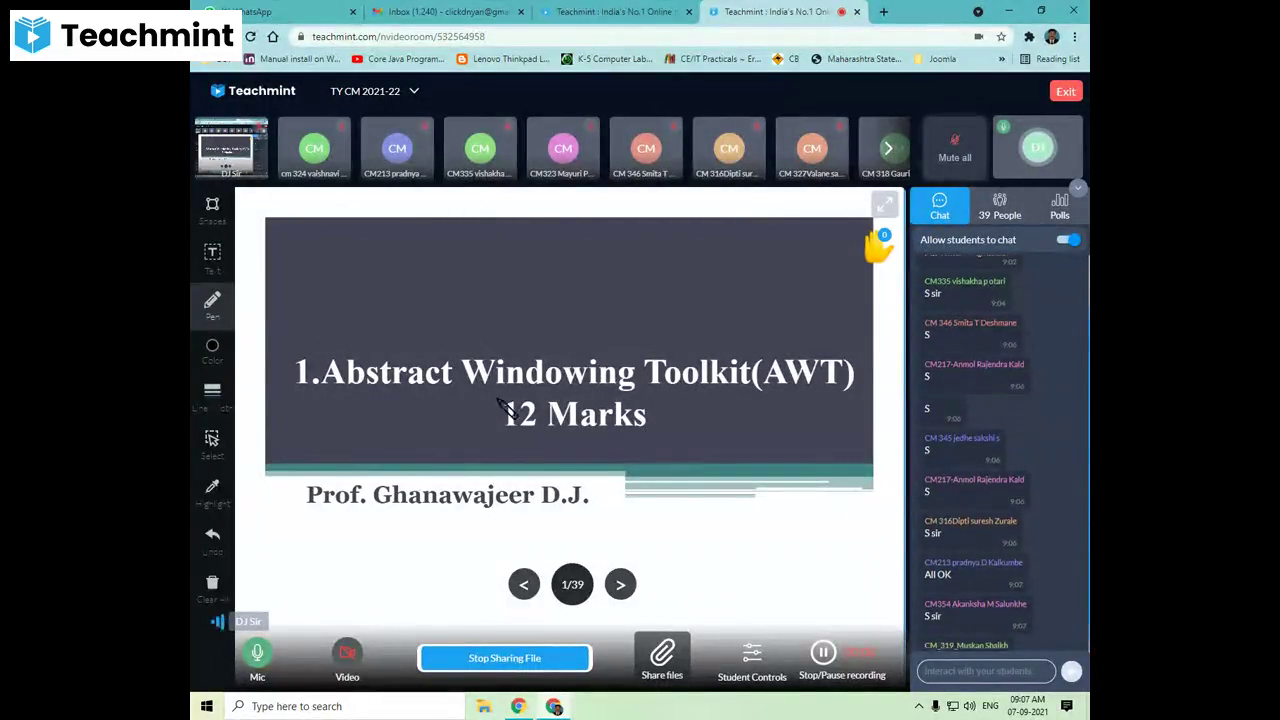Select CM335 vishakha participant avatar
The height and width of the screenshot is (720, 1280).
tap(480, 148)
